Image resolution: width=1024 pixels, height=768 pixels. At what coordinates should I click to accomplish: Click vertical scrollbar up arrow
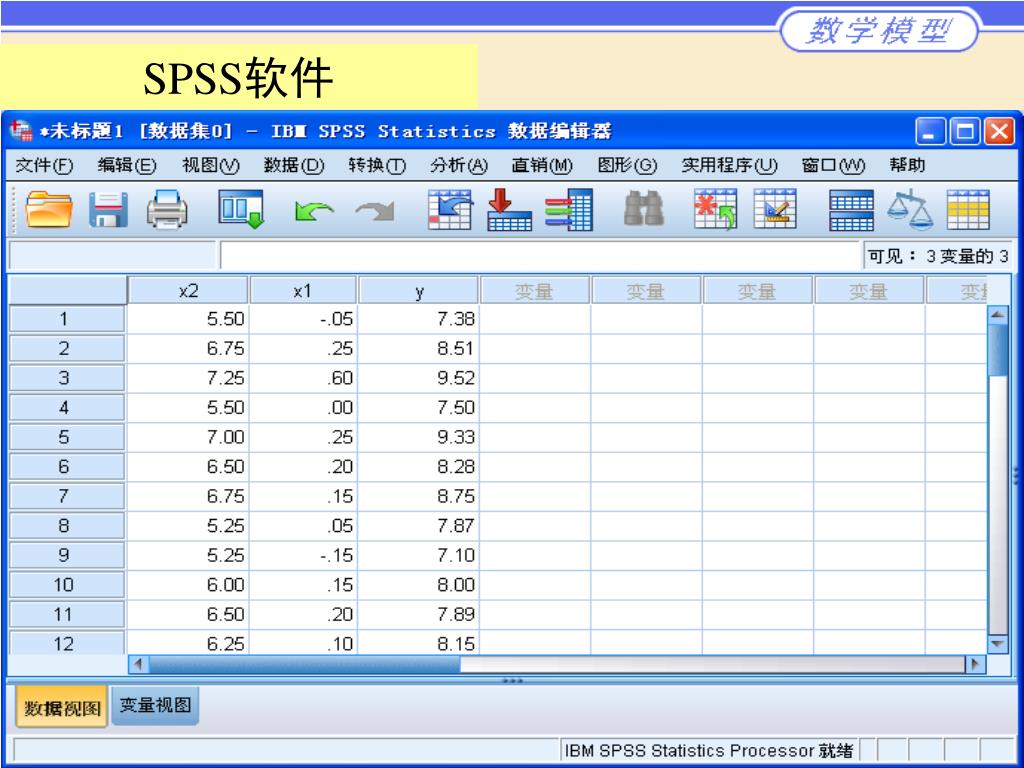pos(998,315)
